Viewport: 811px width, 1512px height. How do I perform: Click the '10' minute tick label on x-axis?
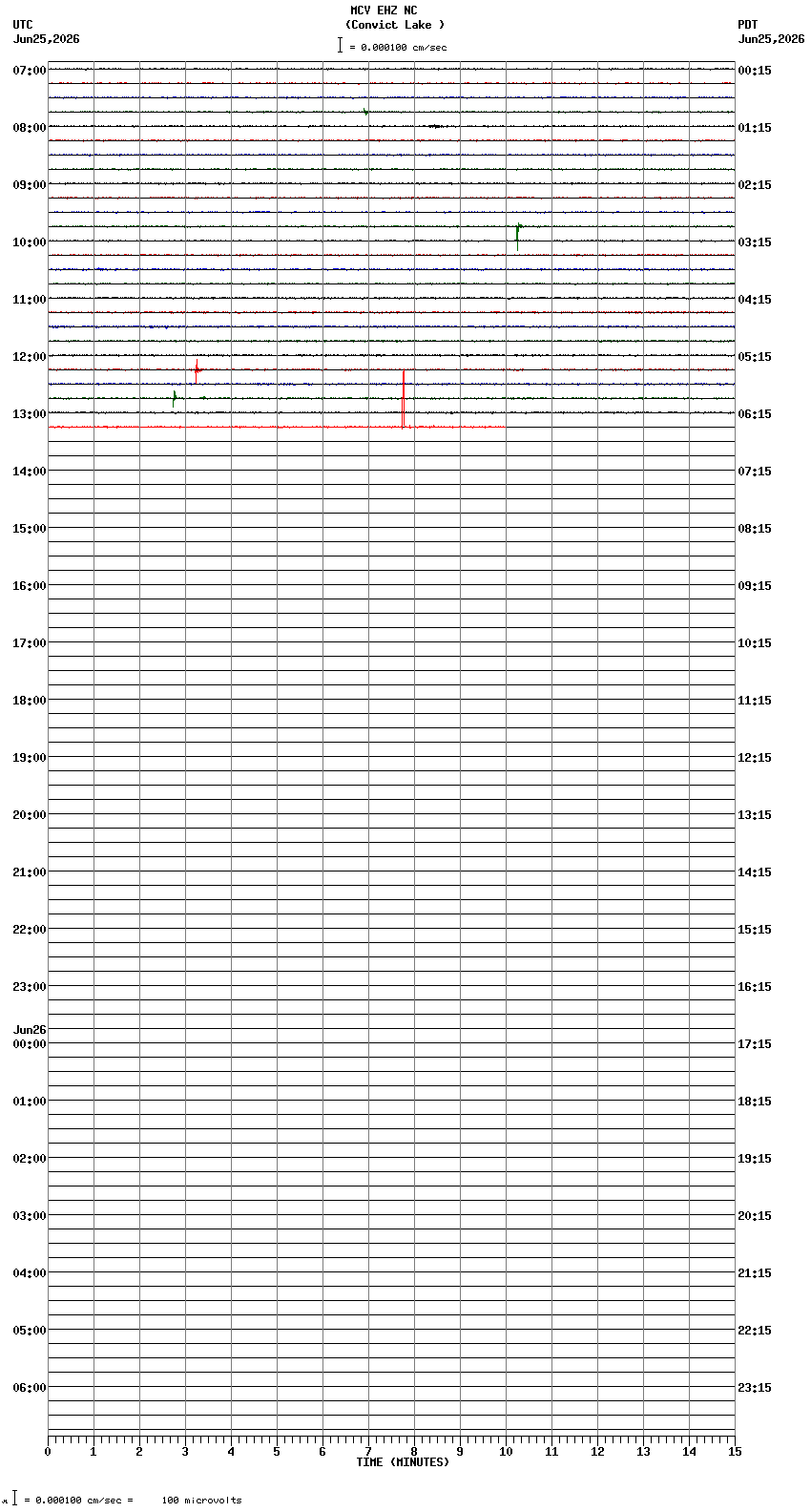506,1452
